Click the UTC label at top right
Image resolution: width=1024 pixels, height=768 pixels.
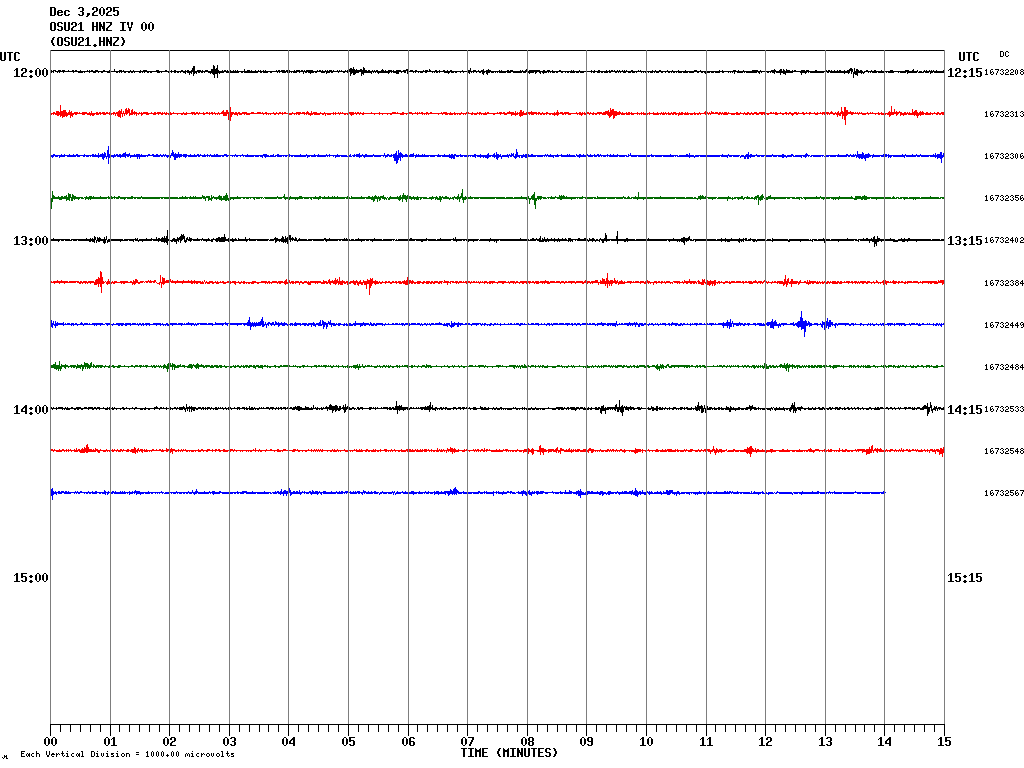(968, 57)
